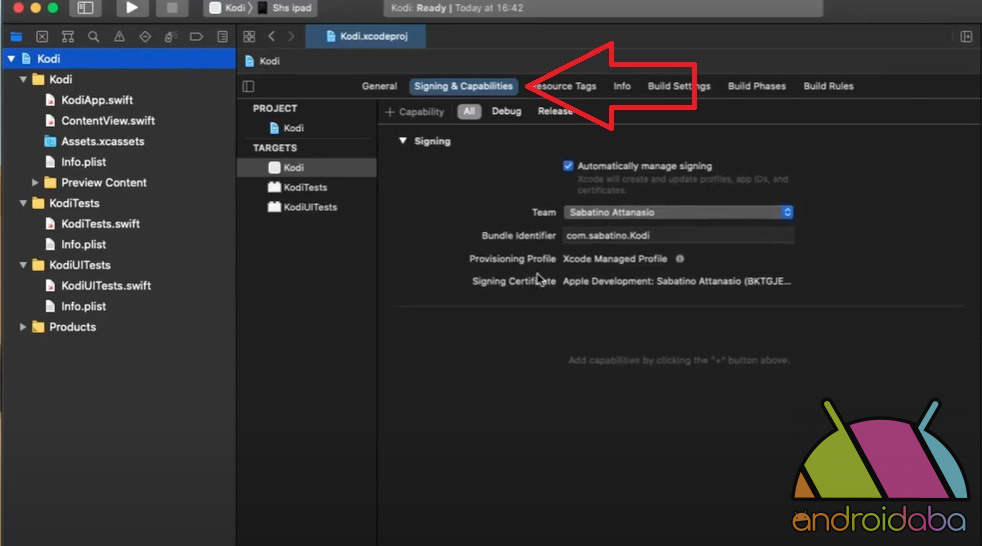Viewport: 982px width, 546px height.
Task: Collapse the root Kodi project
Action: click(x=11, y=58)
